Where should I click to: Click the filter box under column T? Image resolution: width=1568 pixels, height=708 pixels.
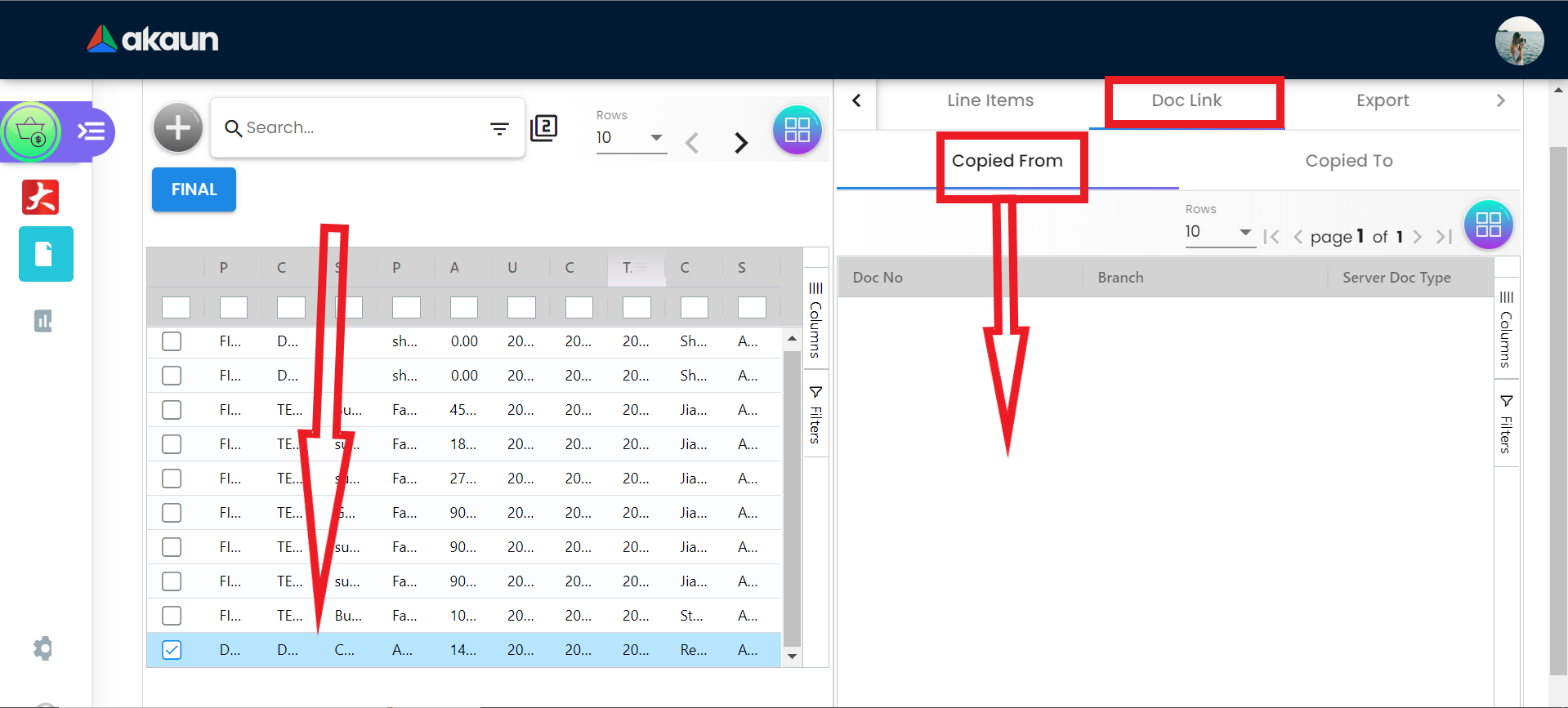click(637, 307)
